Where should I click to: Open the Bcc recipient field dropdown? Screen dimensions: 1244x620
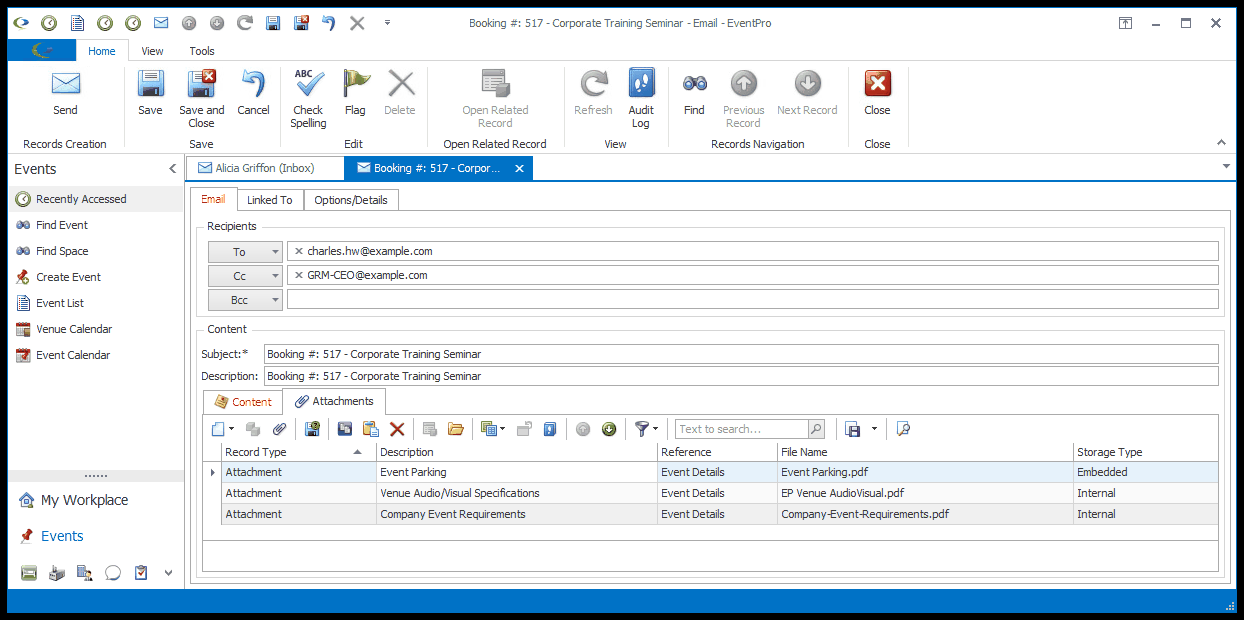pyautogui.click(x=275, y=299)
